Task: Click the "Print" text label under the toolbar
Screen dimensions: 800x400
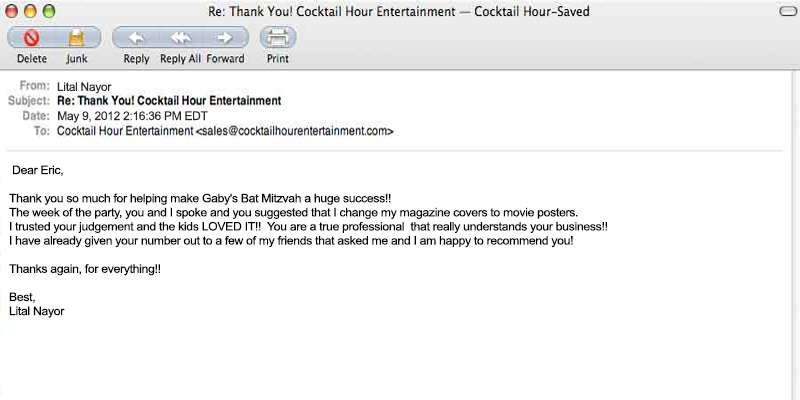Action: pyautogui.click(x=277, y=59)
